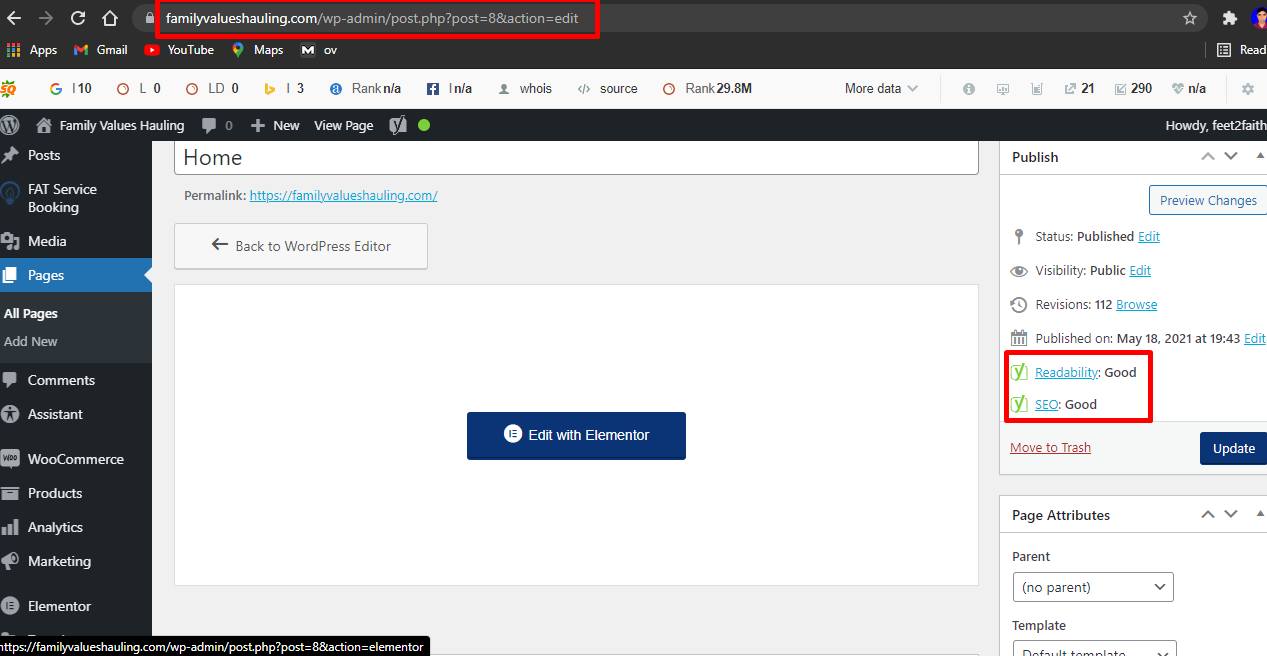The width and height of the screenshot is (1267, 656).
Task: Open the Template dropdown menu
Action: click(1094, 649)
